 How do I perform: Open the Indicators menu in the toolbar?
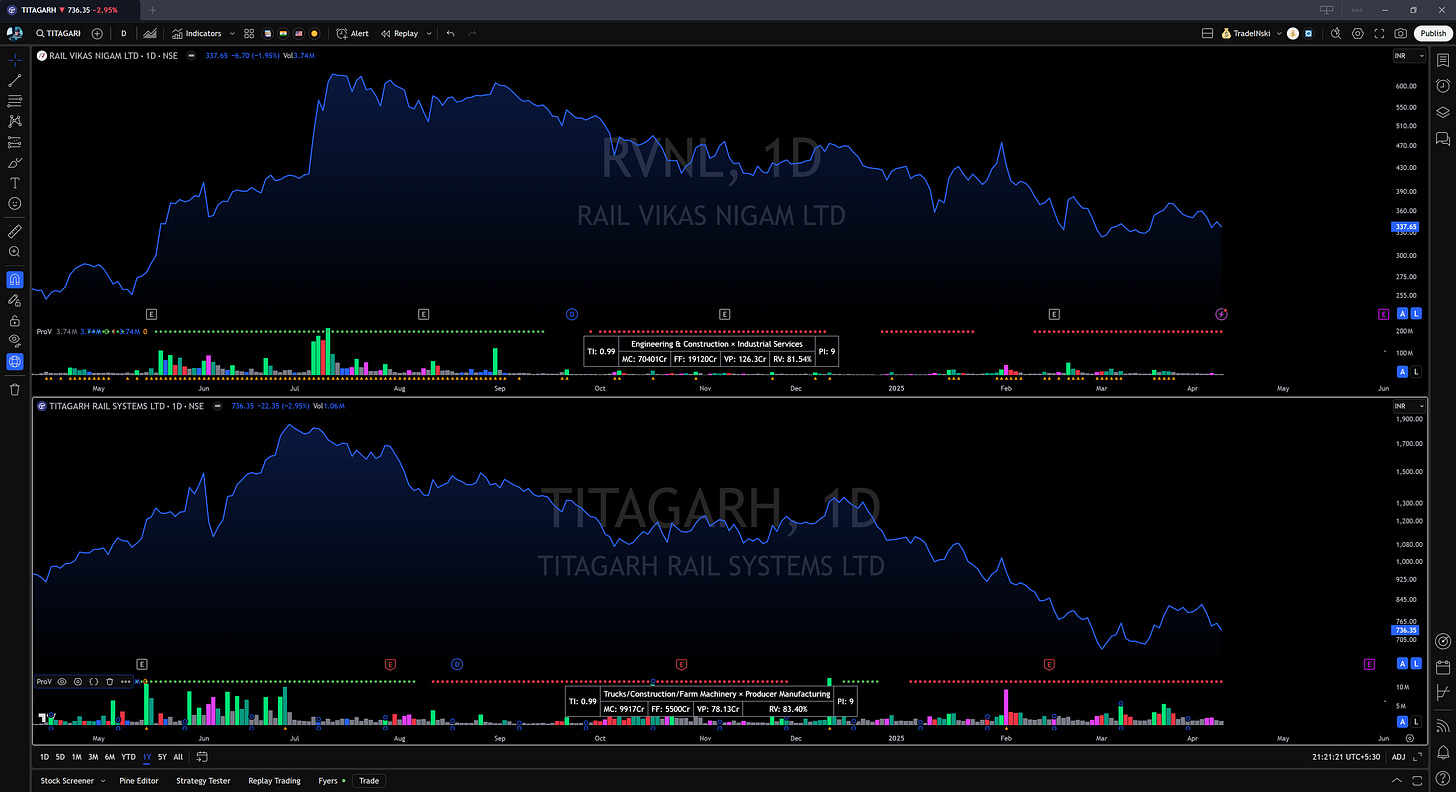(197, 33)
